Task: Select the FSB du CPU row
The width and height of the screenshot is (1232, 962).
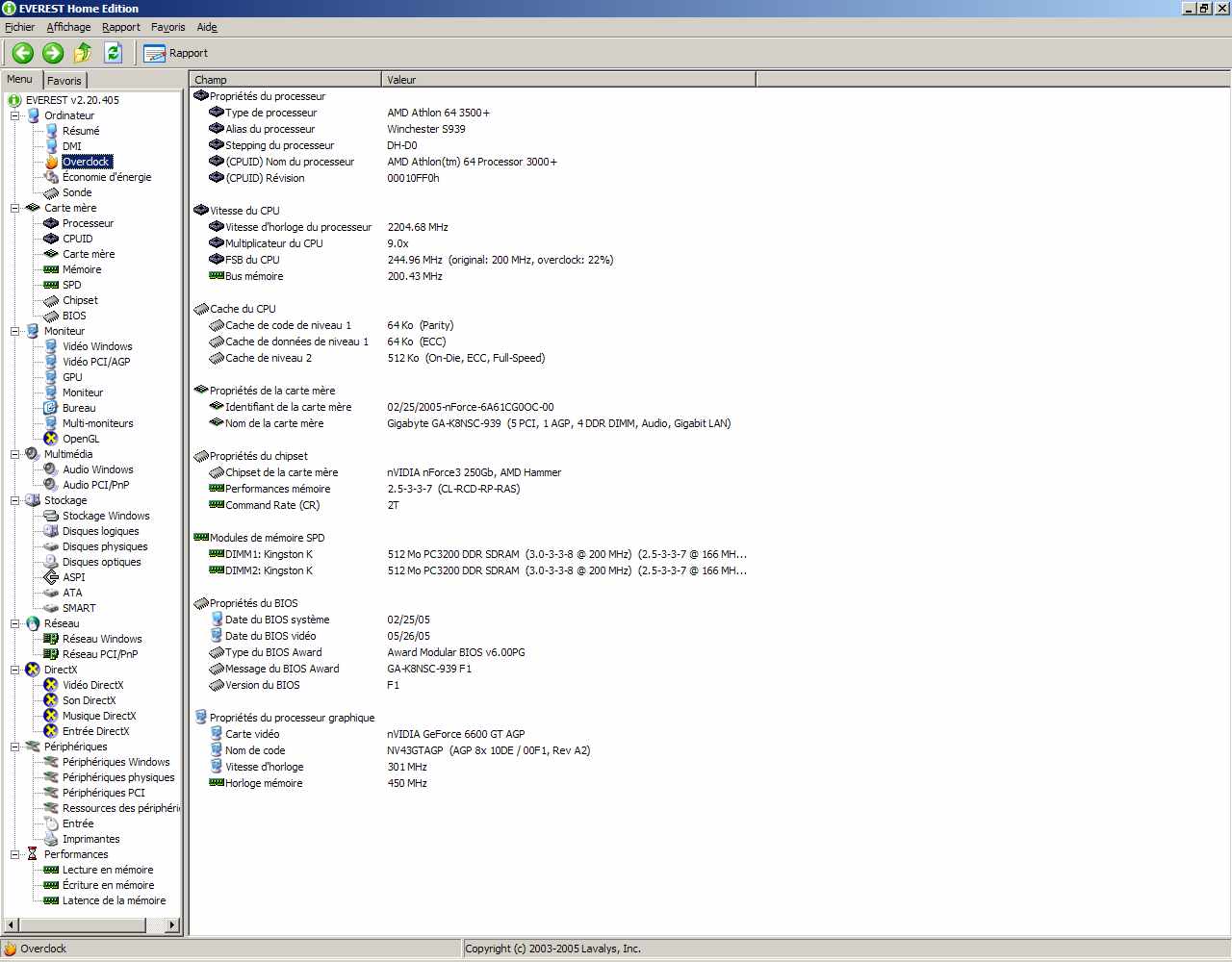Action: click(x=411, y=260)
